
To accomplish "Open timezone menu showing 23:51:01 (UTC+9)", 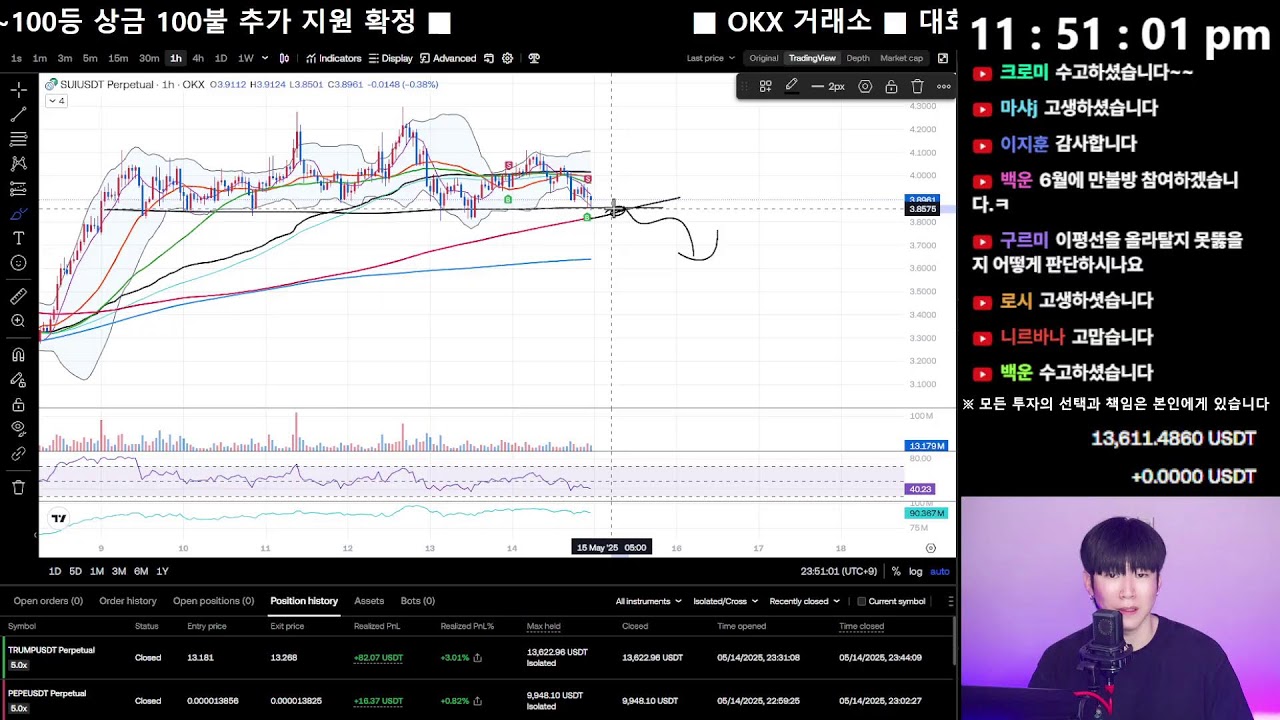I will [838, 571].
